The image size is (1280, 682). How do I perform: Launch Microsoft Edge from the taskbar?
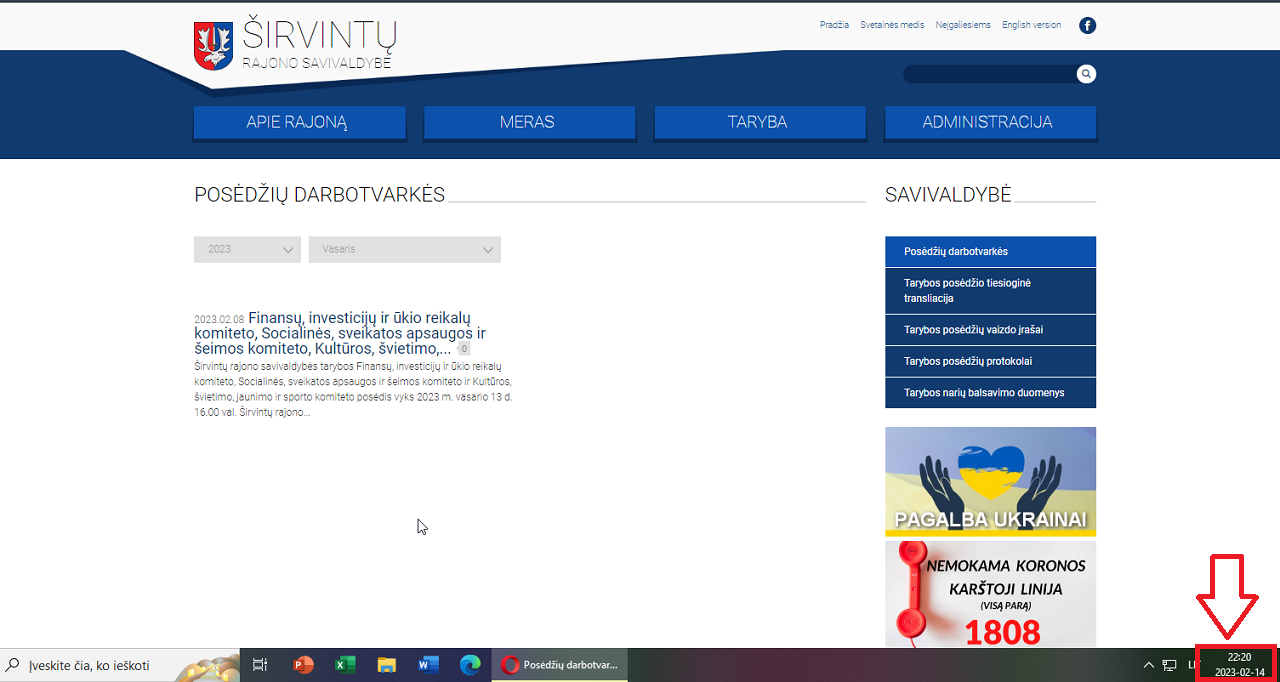[x=470, y=665]
